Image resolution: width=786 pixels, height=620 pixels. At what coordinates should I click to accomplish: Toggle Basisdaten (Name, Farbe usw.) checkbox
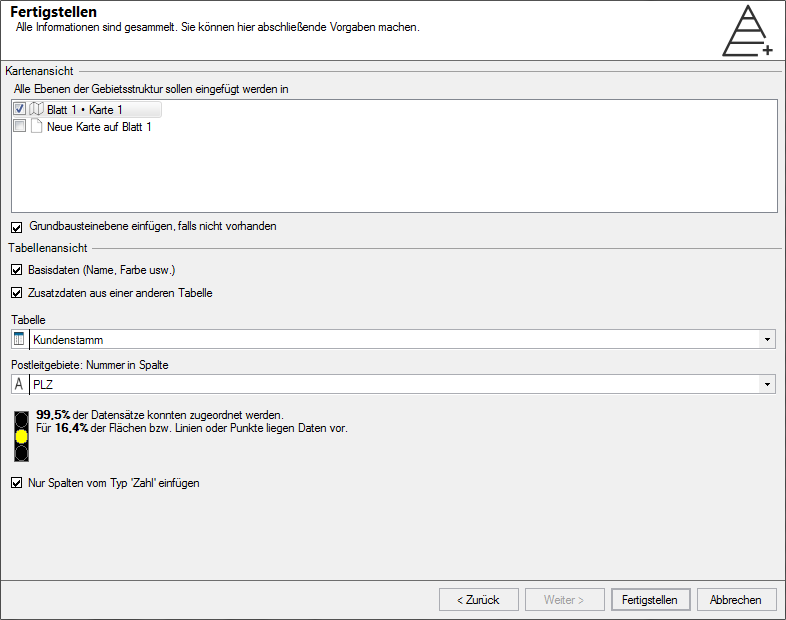coord(17,270)
